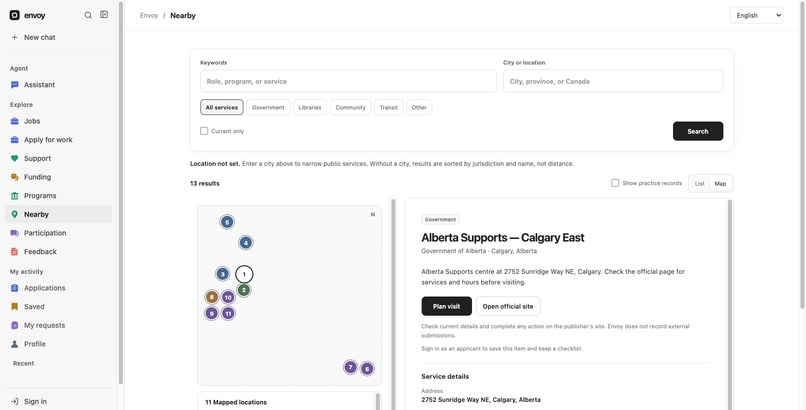Select the Community filter chip
The image size is (806, 410).
tap(351, 107)
